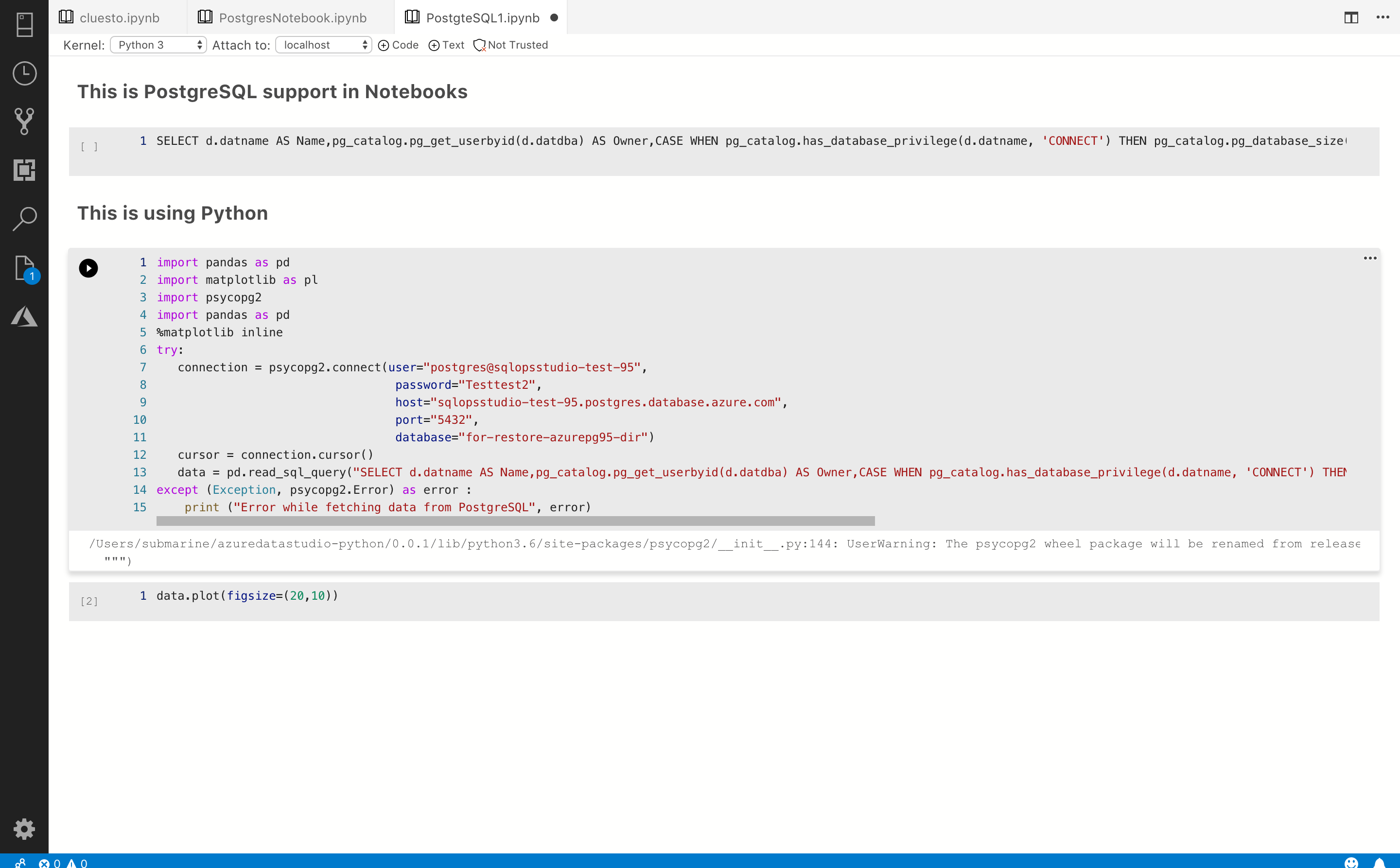Open the Search panel

[x=24, y=219]
